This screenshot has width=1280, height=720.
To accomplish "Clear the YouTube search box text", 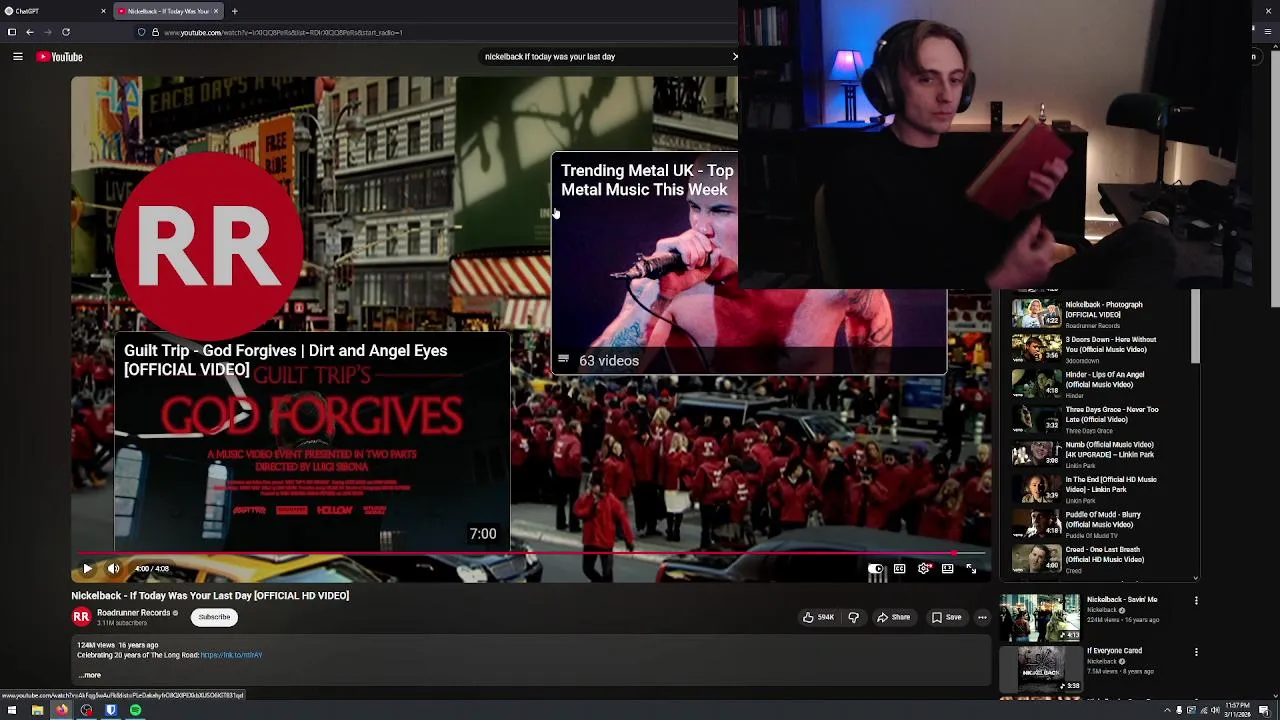I will pyautogui.click(x=735, y=57).
